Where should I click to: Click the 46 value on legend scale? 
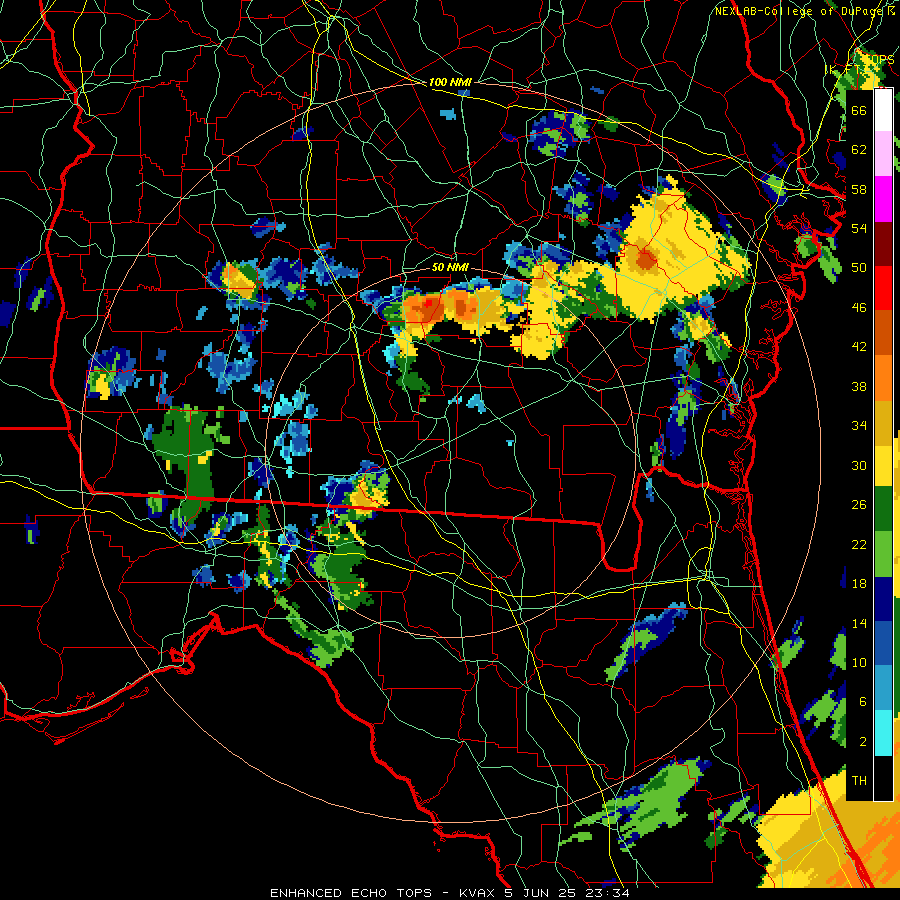click(859, 308)
